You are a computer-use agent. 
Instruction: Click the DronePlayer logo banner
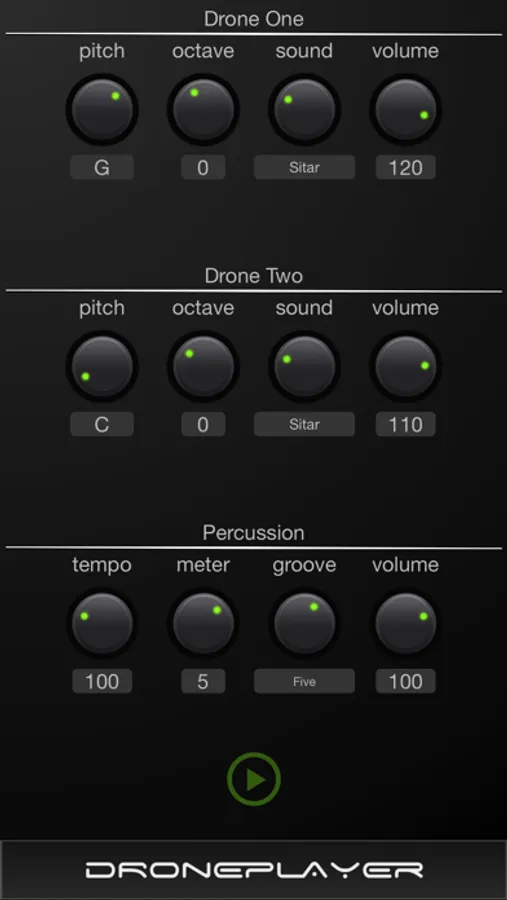coord(254,870)
